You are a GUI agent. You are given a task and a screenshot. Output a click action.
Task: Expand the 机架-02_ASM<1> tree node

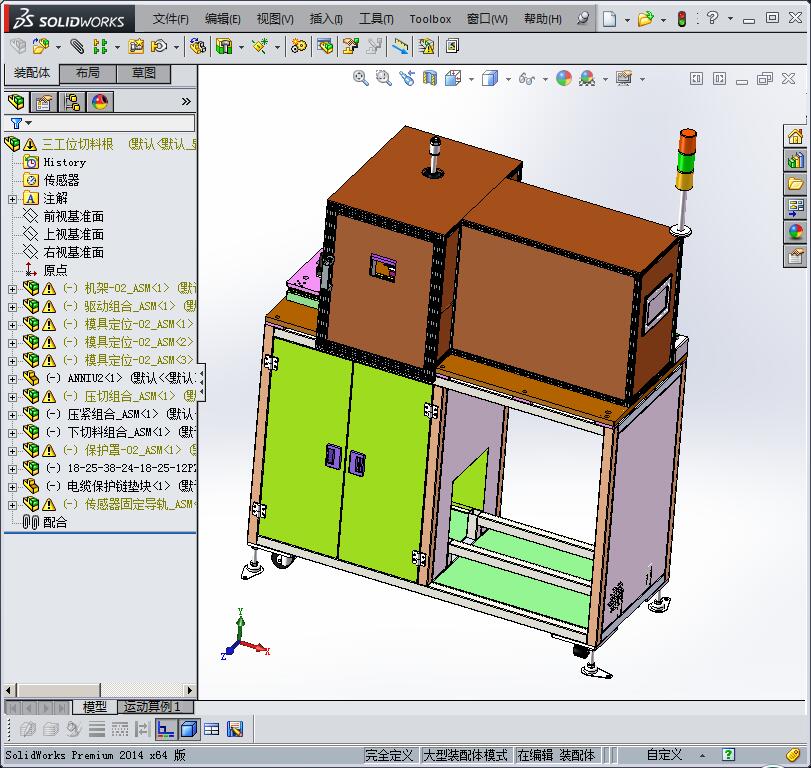pos(12,289)
